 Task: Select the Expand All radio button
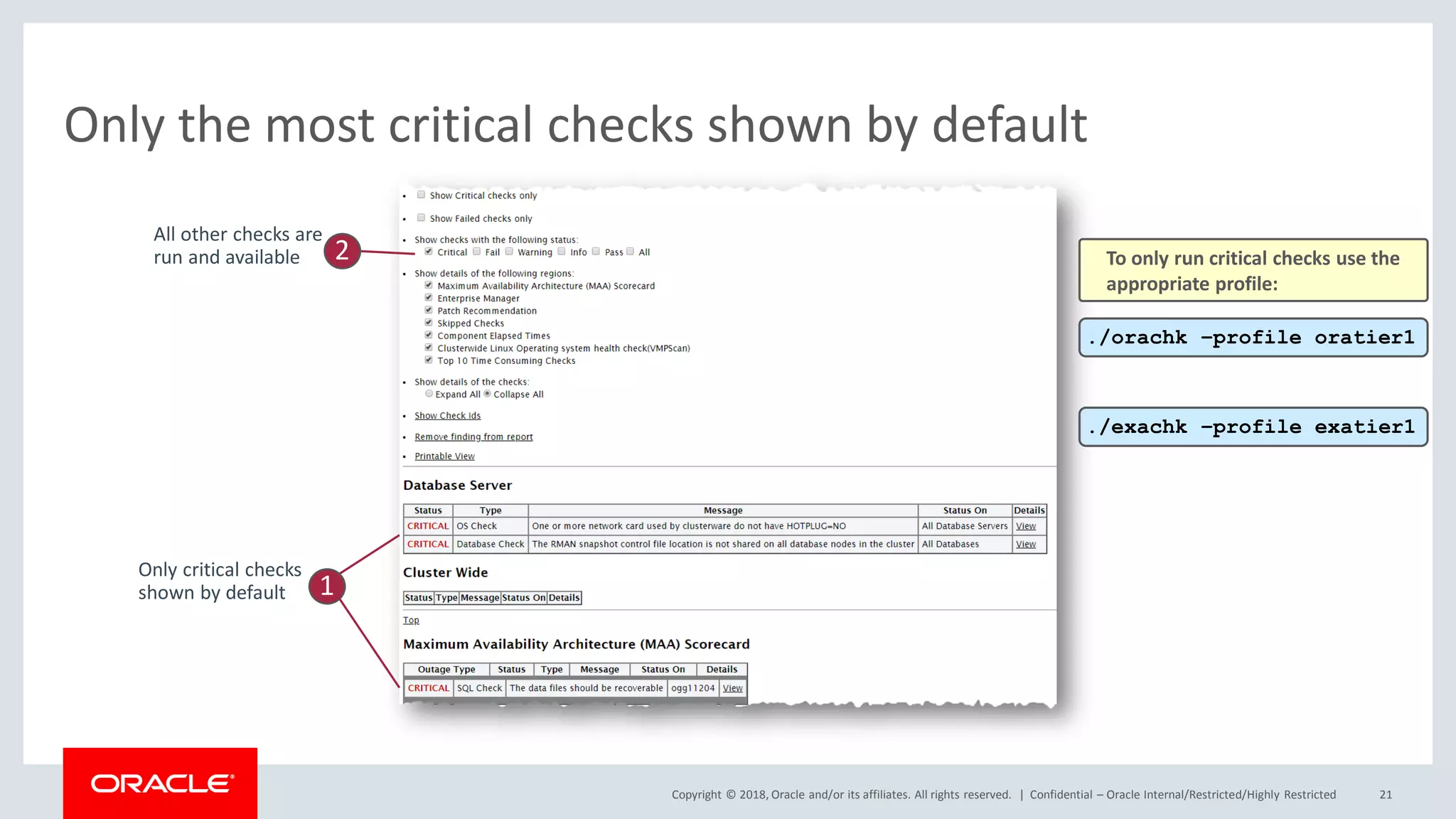(x=429, y=393)
